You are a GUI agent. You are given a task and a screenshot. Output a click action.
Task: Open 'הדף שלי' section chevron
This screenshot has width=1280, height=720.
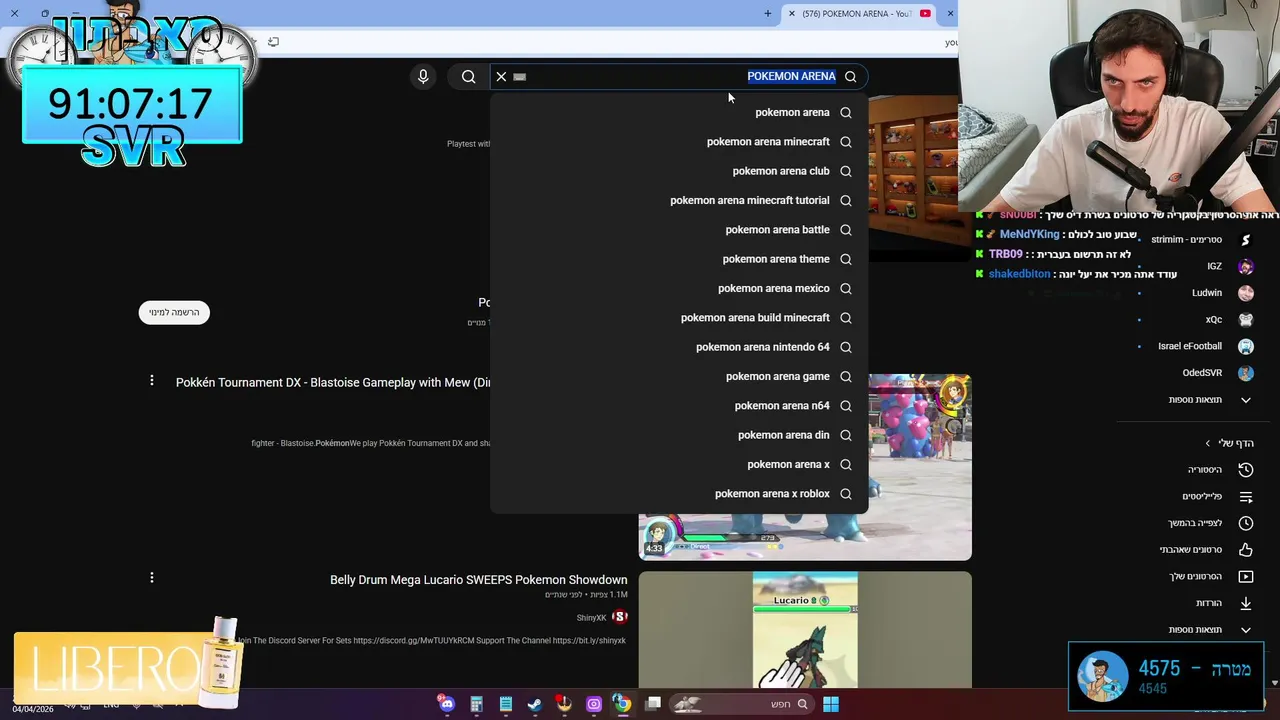point(1207,443)
